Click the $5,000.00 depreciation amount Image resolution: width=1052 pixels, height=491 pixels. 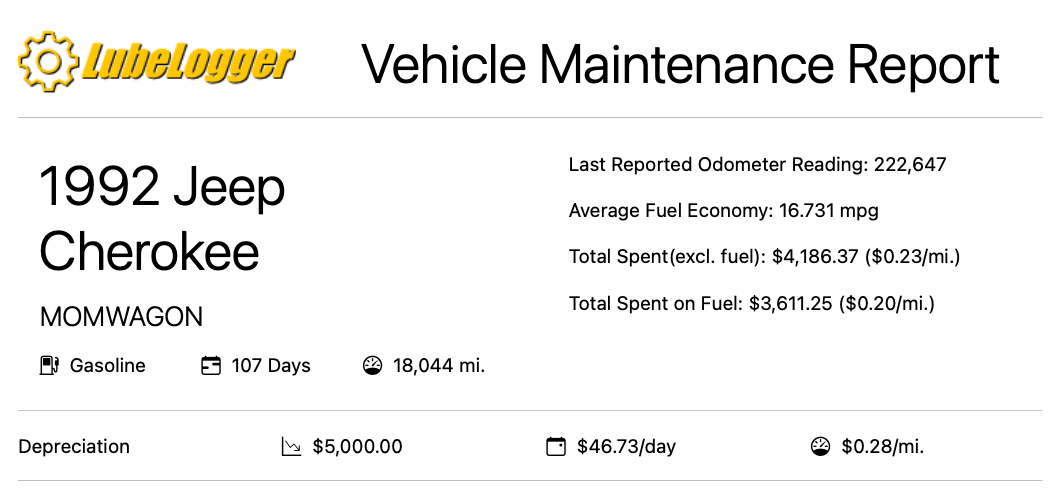click(357, 447)
